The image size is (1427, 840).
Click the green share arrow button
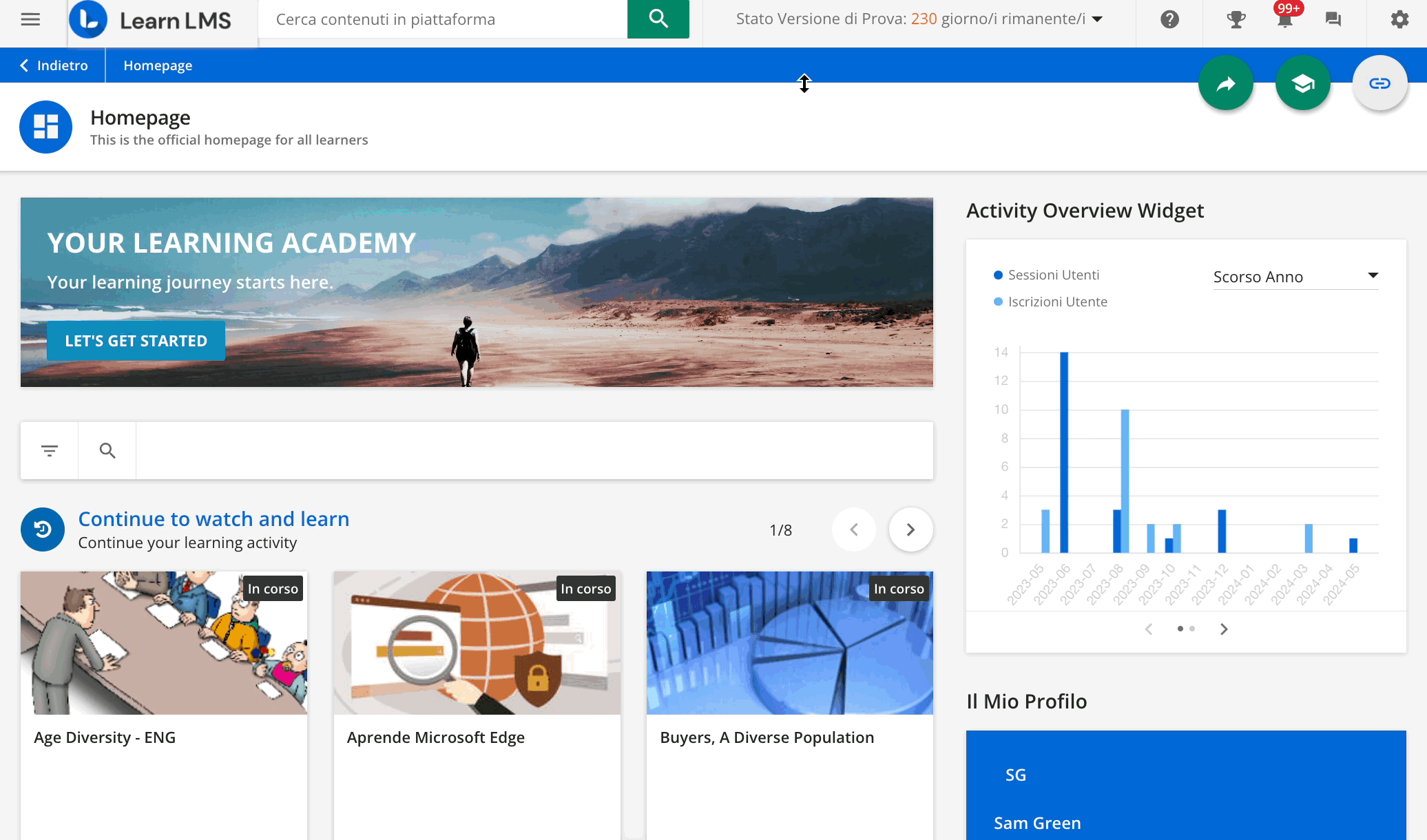tap(1226, 83)
